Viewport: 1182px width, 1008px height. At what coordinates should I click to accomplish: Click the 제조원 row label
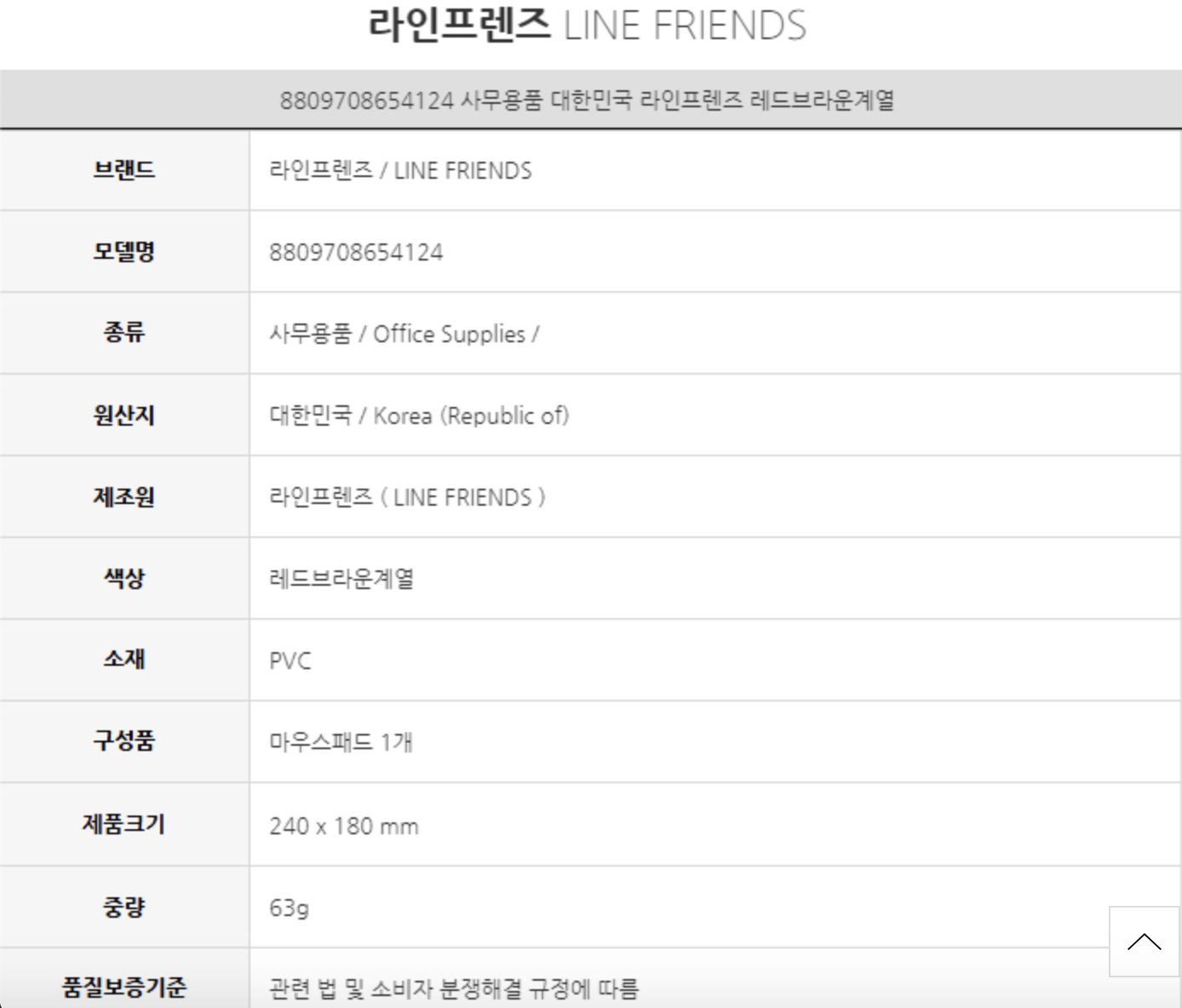click(x=124, y=497)
